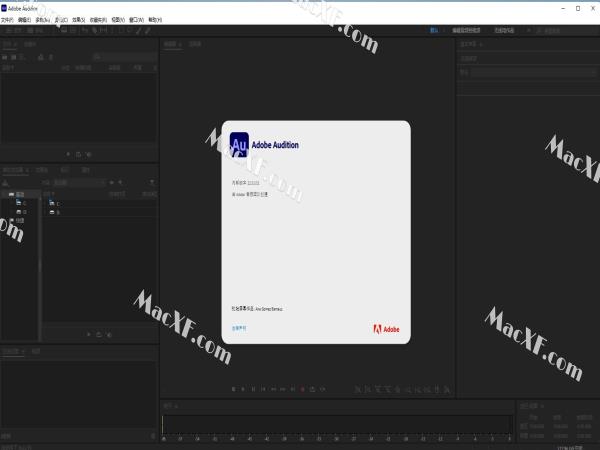Viewport: 600px width, 450px height.
Task: Open the 窗口(W) menu
Action: [136, 20]
